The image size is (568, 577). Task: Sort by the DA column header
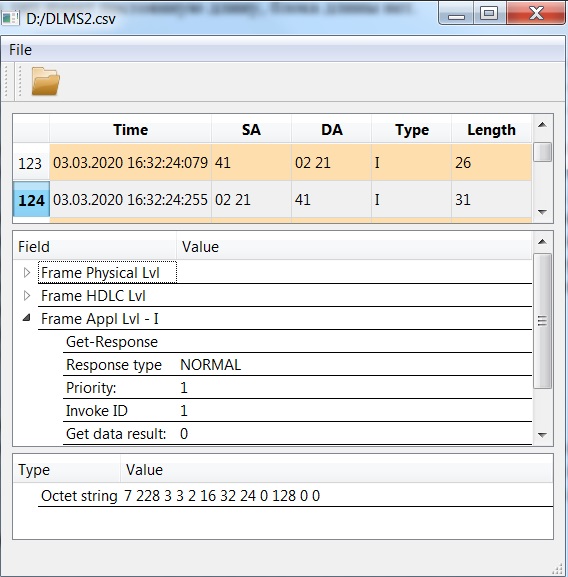coord(331,130)
